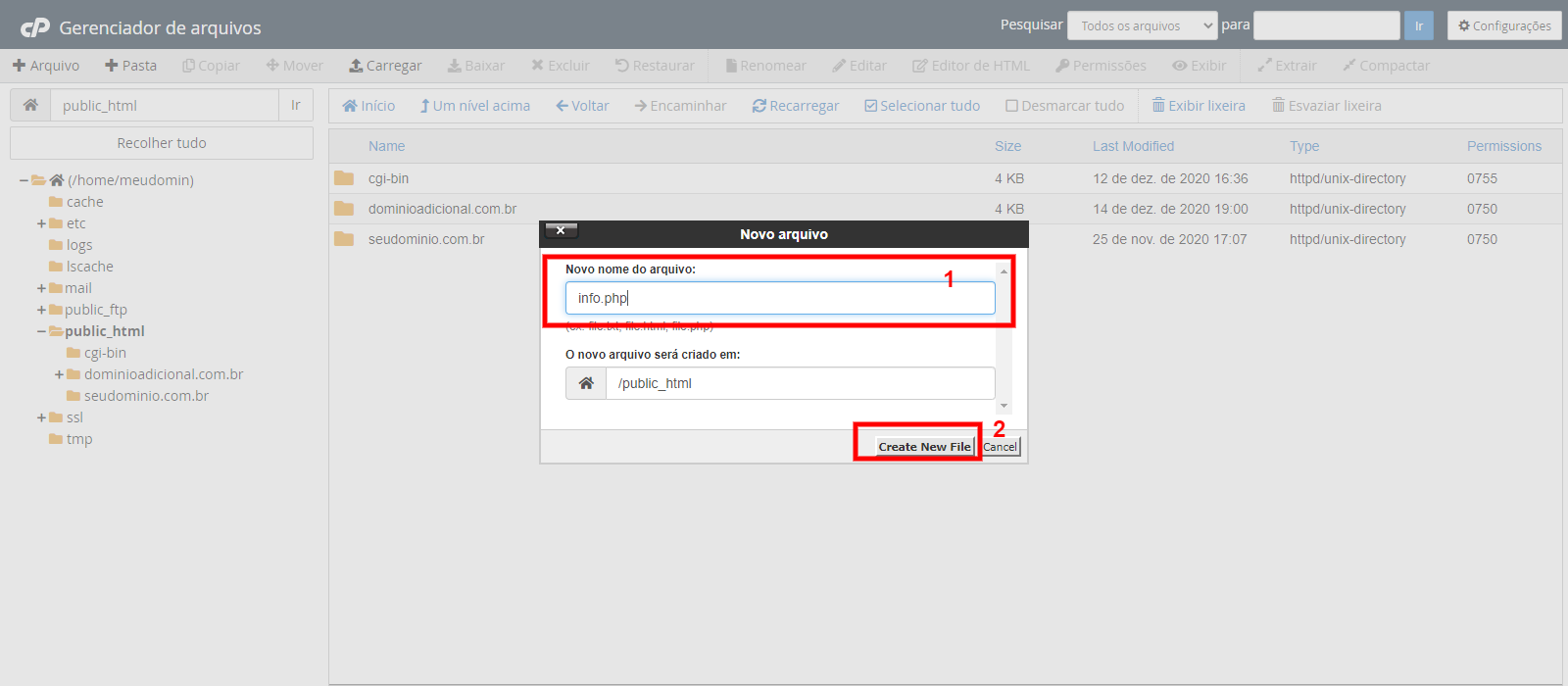Screen dimensions: 1568x686
Task: Select seudominio.com.br row in file list
Action: (945, 239)
